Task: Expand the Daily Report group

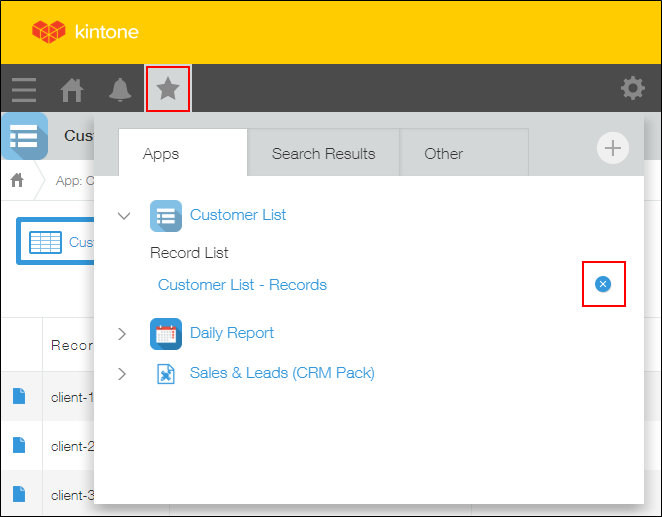Action: 123,333
